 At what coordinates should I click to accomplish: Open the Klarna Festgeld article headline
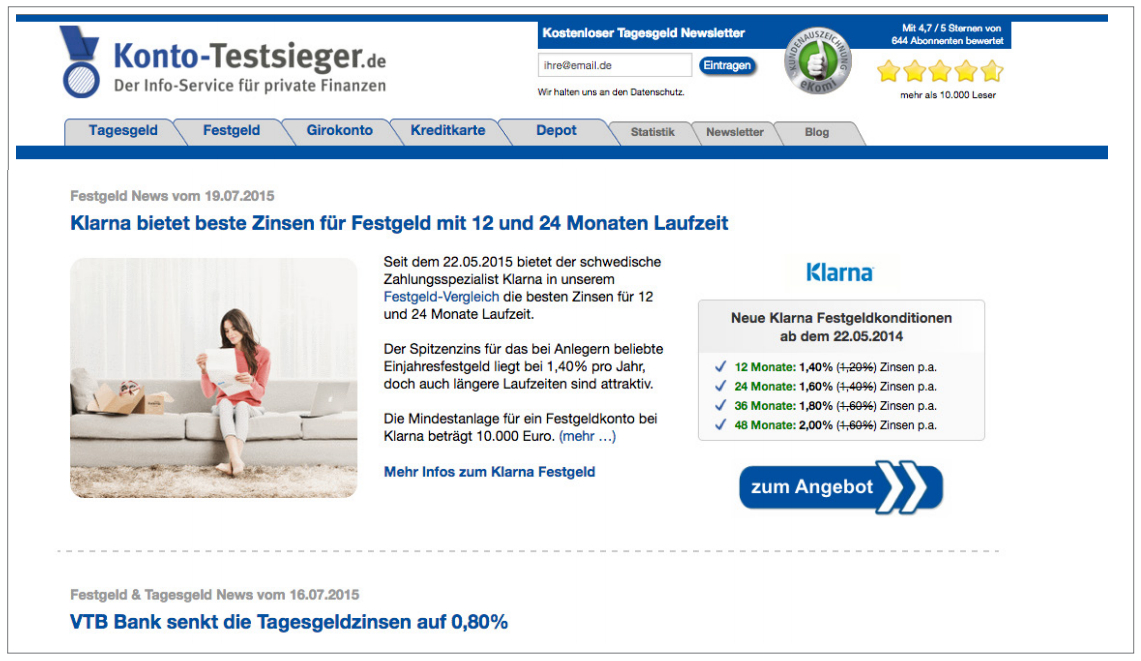tap(399, 223)
